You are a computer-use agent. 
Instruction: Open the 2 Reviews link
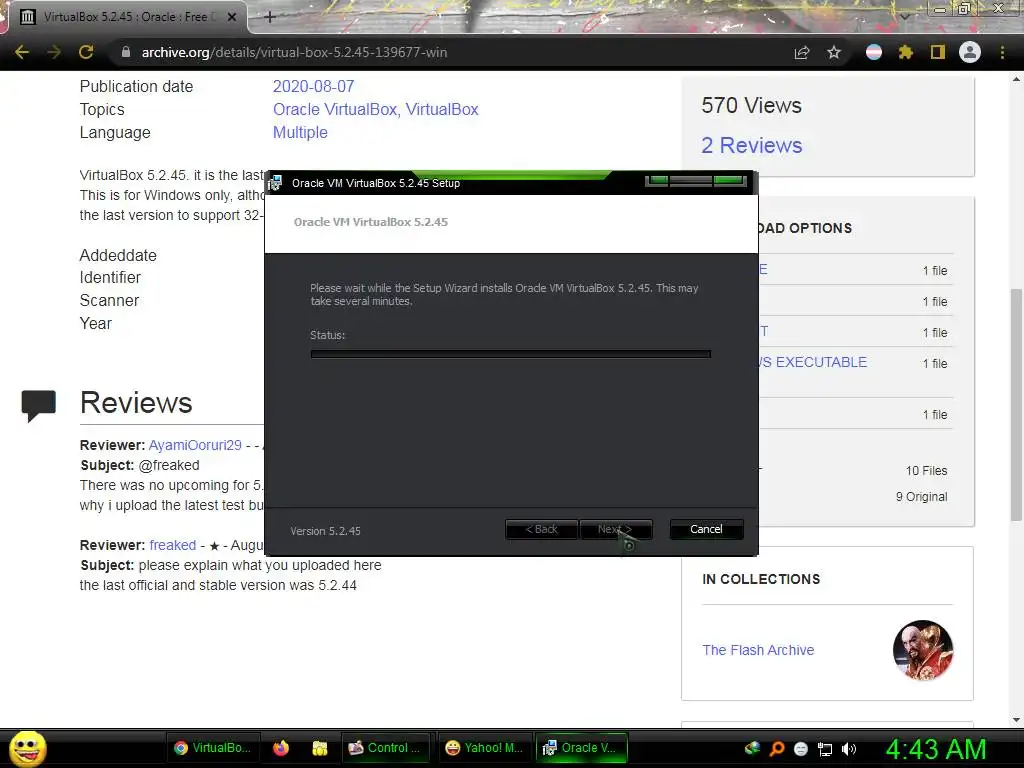click(752, 145)
